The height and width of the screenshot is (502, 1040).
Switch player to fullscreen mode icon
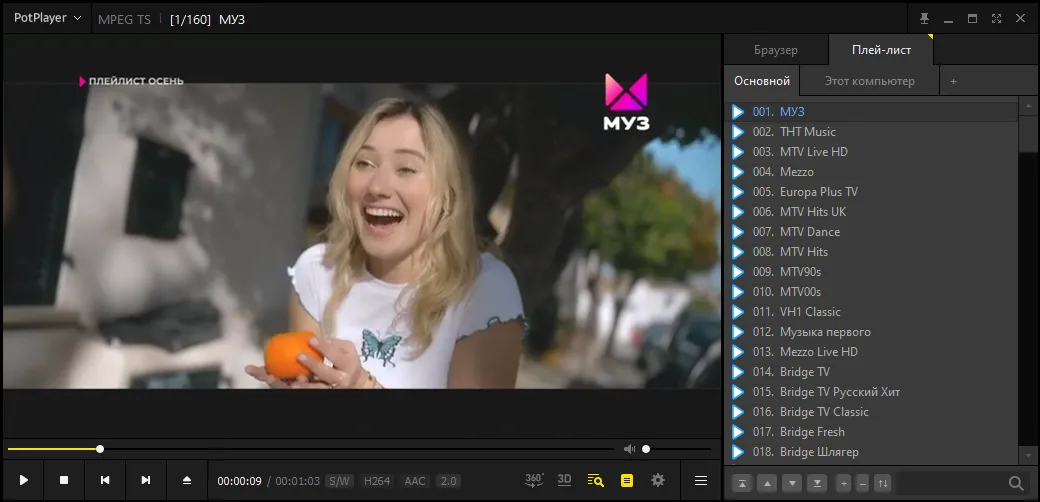click(x=996, y=19)
